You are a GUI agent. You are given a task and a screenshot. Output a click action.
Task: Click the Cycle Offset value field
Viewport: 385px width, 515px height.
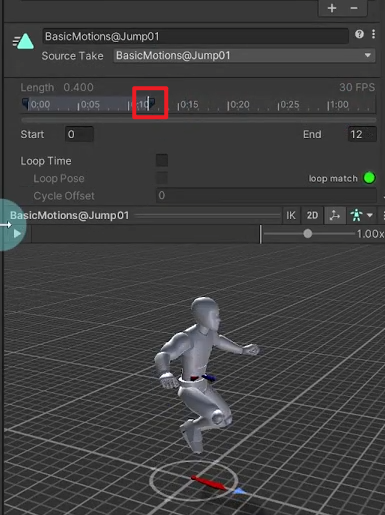[x=266, y=195]
